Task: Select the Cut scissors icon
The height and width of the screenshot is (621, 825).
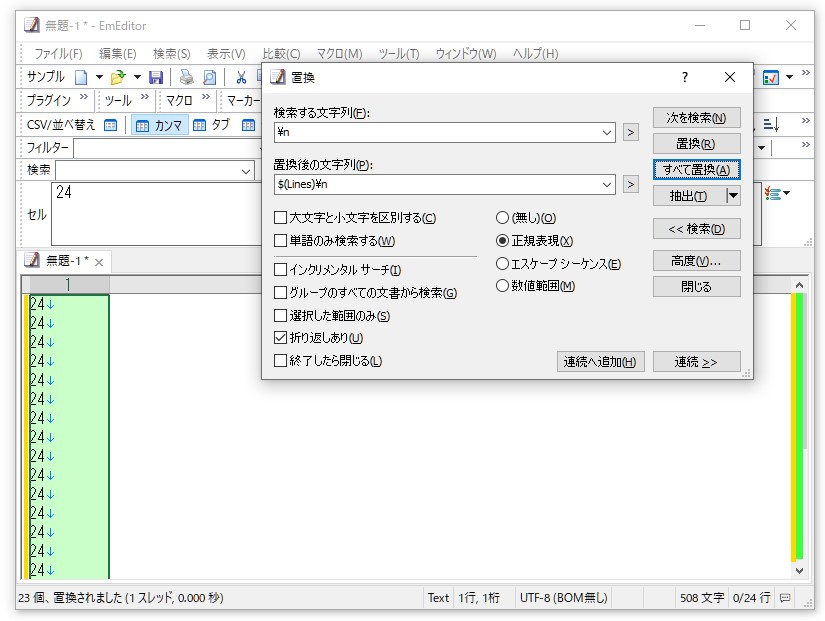Action: coord(240,77)
